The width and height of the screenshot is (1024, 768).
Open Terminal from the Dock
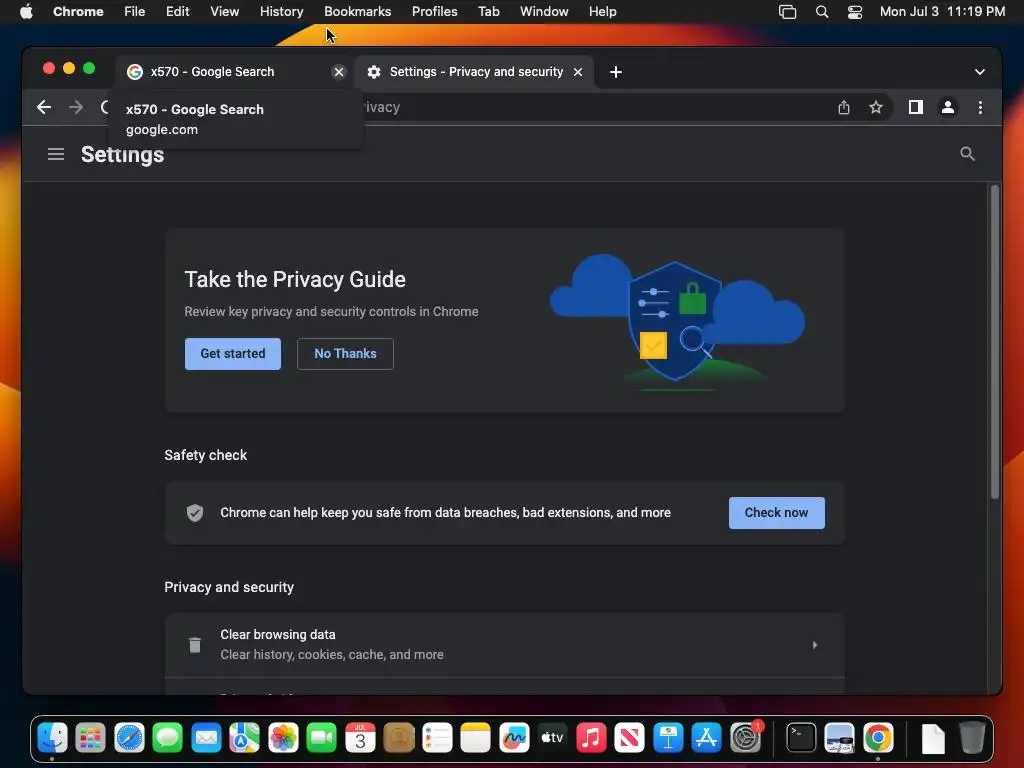[801, 739]
